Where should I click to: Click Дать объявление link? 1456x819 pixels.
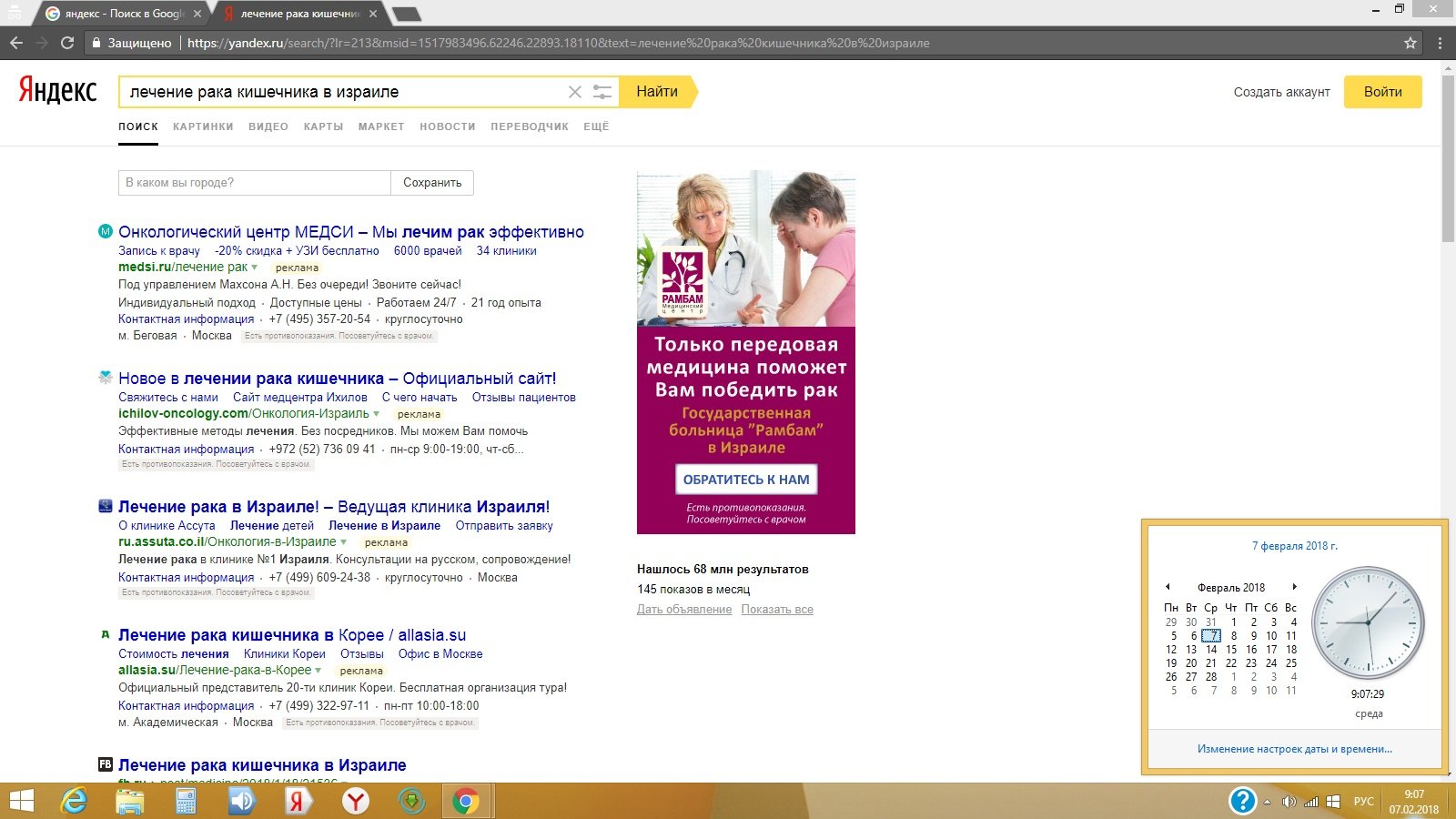[x=684, y=610]
